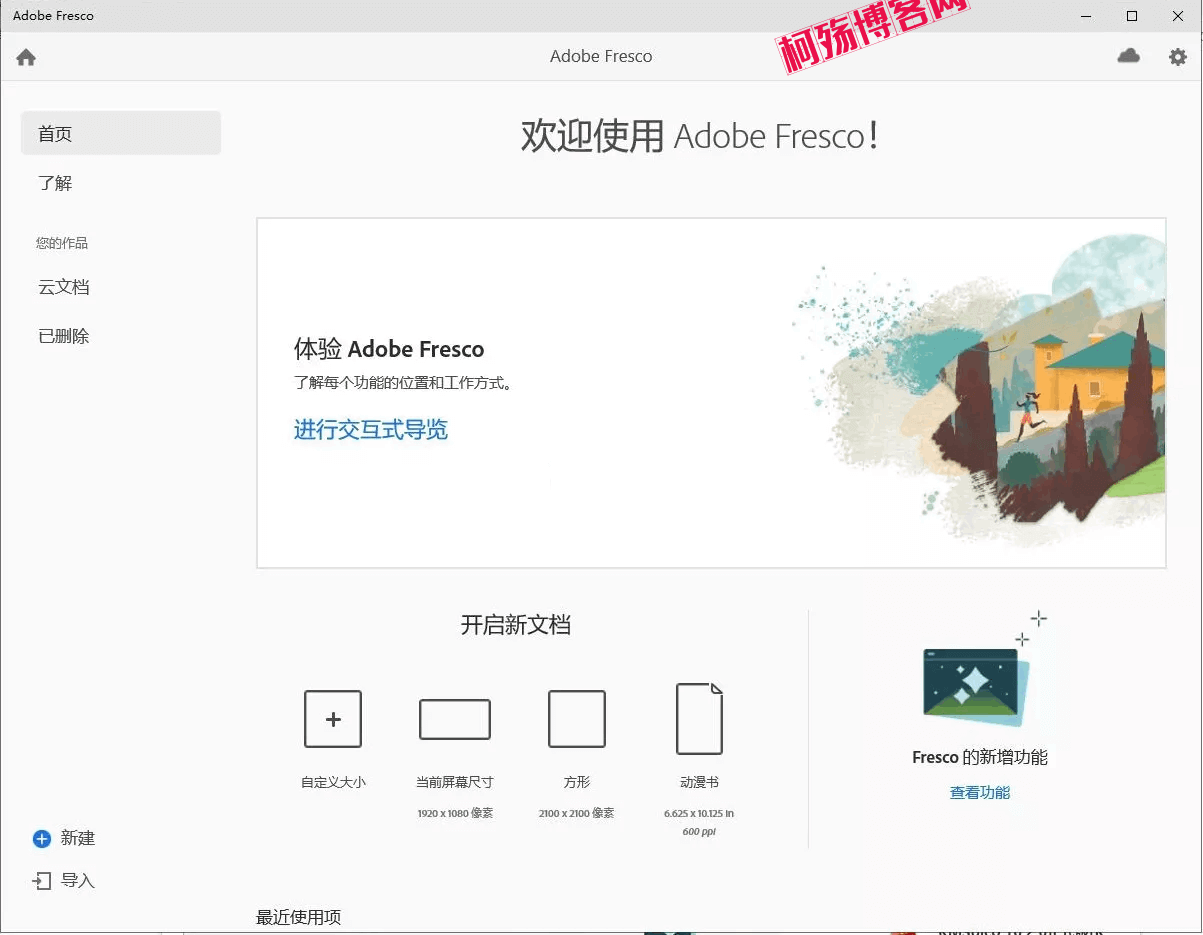The image size is (1203, 935).
Task: Open the settings gear icon
Action: [x=1178, y=57]
